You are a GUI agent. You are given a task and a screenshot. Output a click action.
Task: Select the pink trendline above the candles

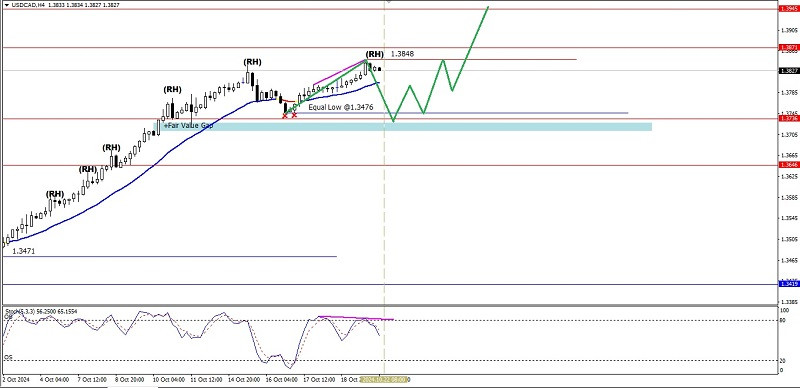tap(339, 72)
